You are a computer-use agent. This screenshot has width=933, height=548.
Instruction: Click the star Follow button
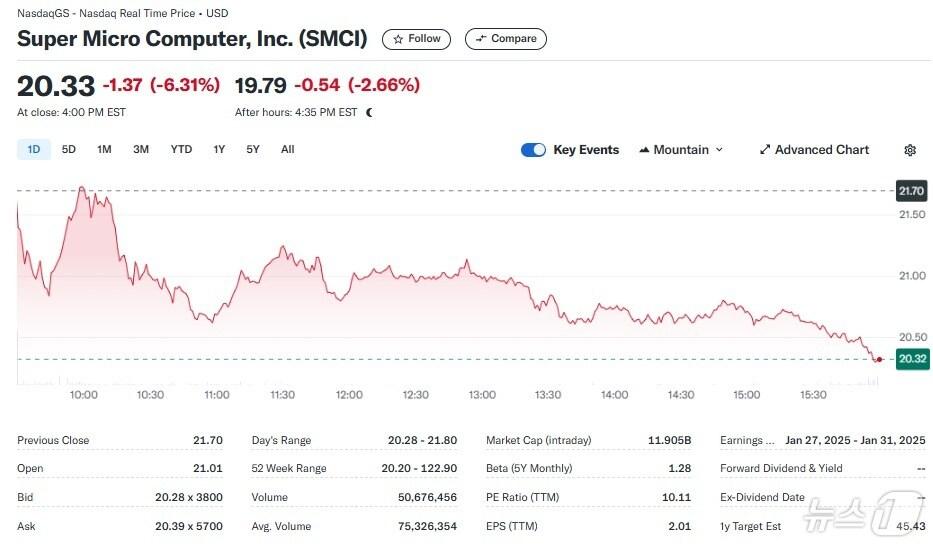(x=416, y=39)
